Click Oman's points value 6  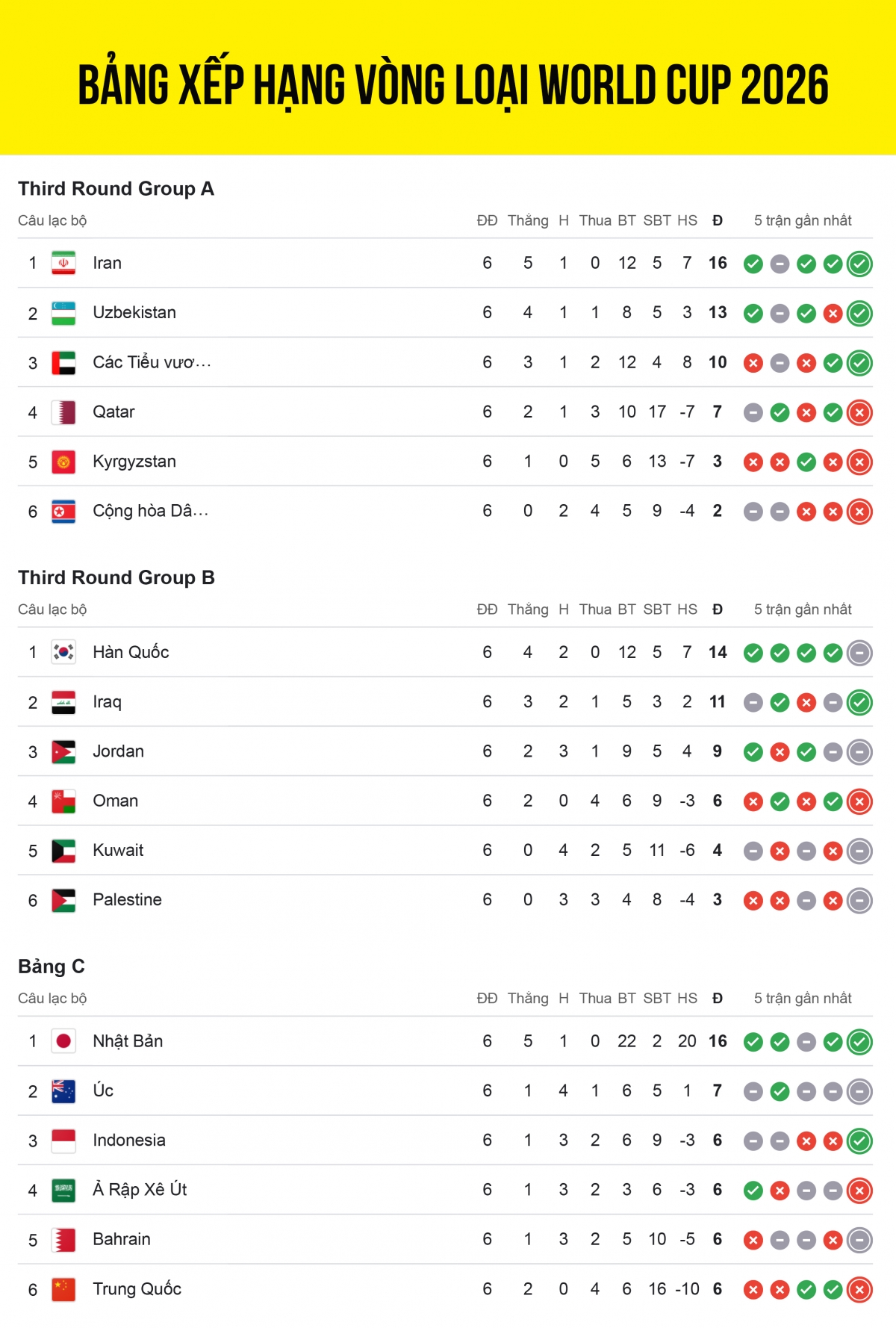718,801
